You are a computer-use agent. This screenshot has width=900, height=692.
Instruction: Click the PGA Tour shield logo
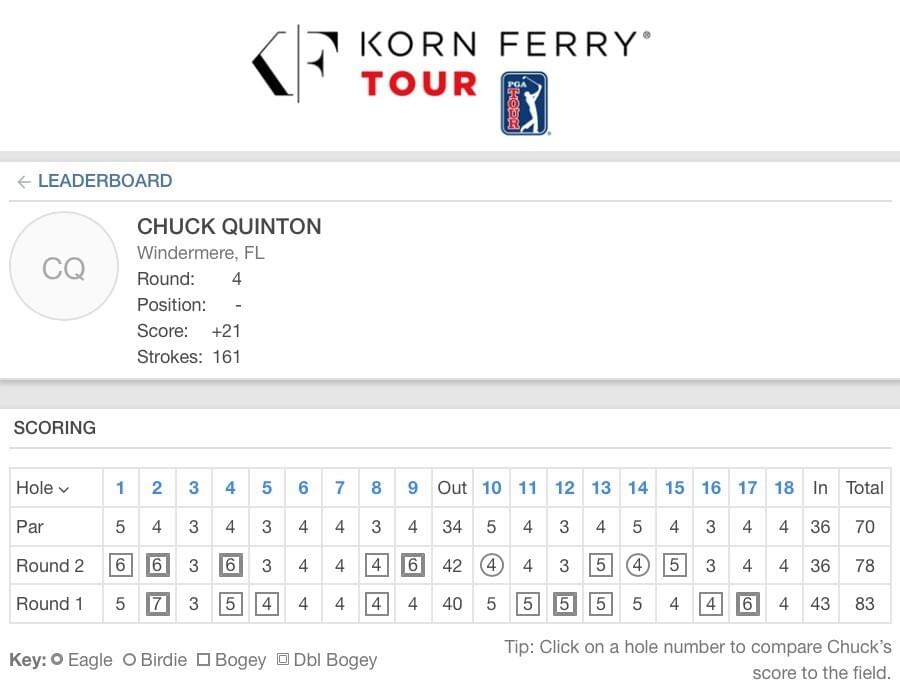point(525,103)
